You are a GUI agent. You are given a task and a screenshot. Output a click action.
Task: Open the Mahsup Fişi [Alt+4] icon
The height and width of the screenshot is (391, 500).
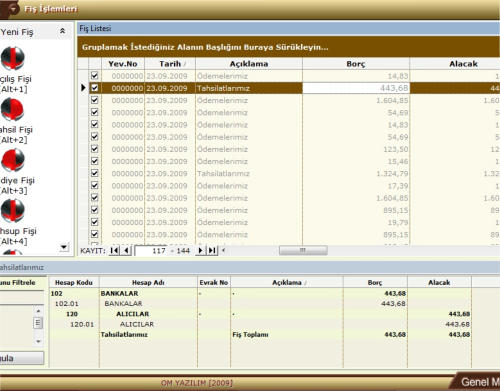[13, 211]
